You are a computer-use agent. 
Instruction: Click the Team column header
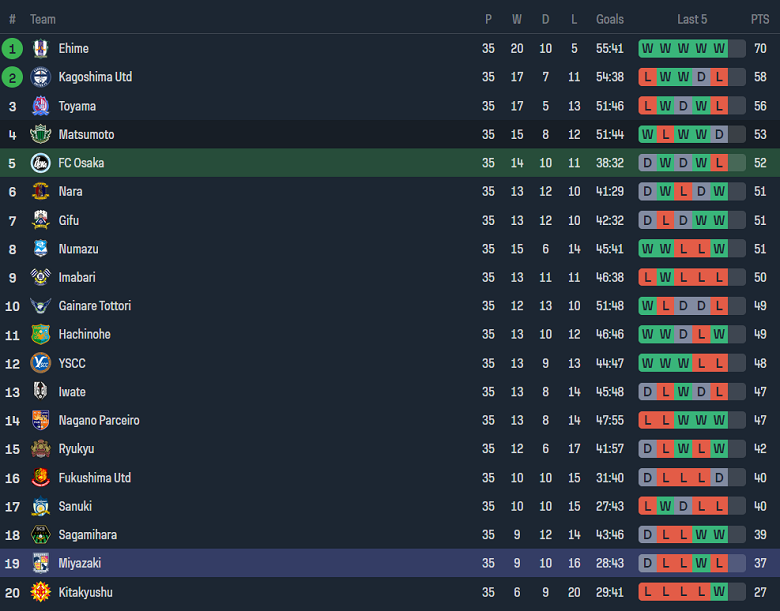[x=43, y=19]
